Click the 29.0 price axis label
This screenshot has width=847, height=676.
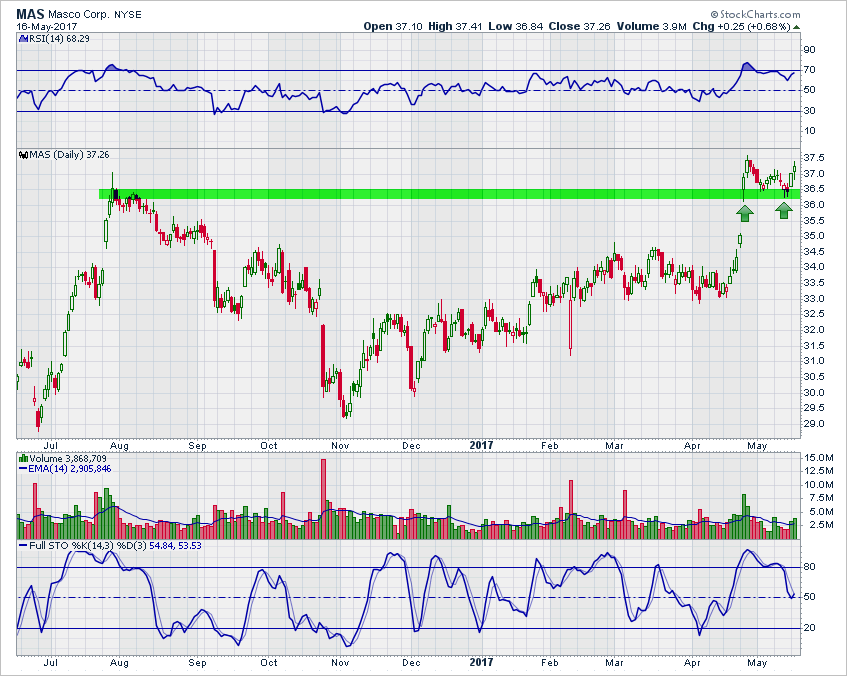tap(814, 424)
